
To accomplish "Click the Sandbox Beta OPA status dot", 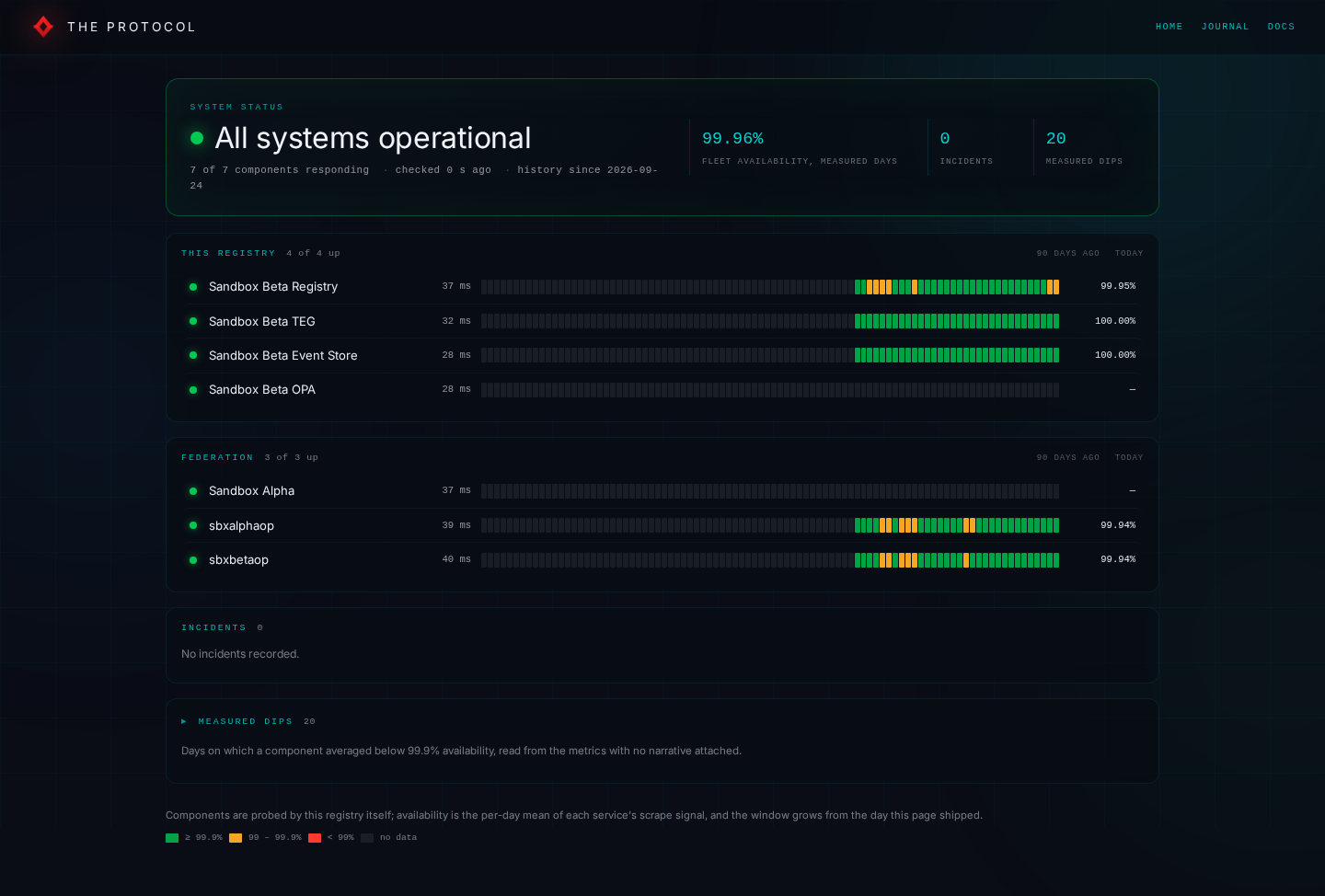I will 193,390.
